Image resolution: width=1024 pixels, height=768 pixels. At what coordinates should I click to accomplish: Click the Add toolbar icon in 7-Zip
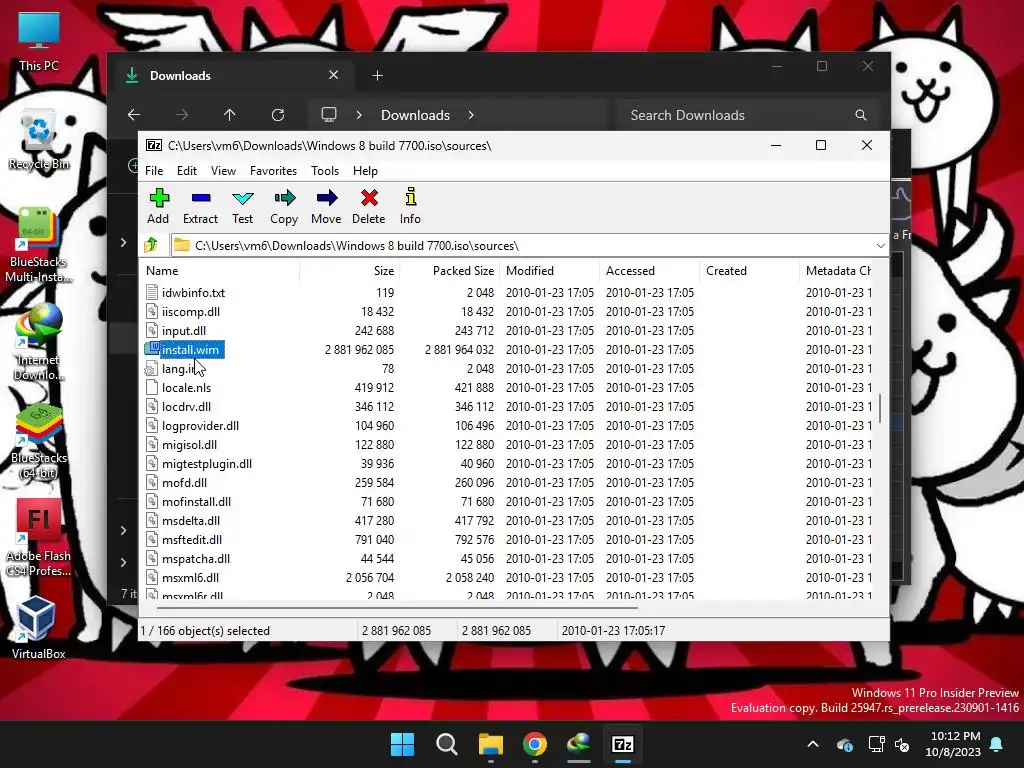pos(158,206)
